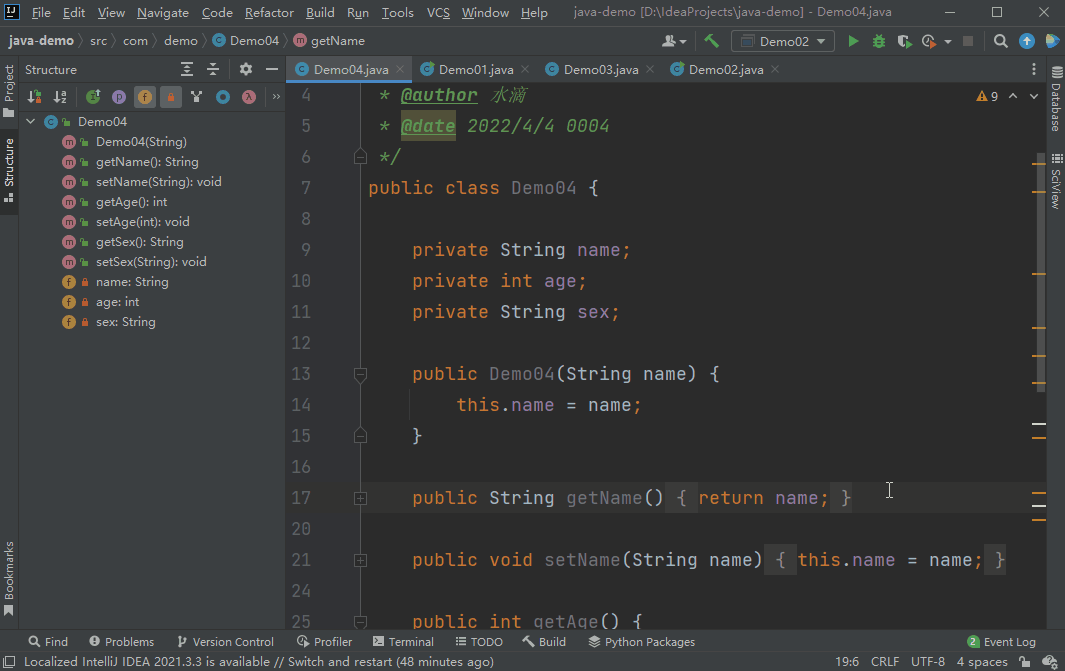Open Search Everywhere with the magnifier icon
Screen dimensions: 1065x671
pos(1001,41)
